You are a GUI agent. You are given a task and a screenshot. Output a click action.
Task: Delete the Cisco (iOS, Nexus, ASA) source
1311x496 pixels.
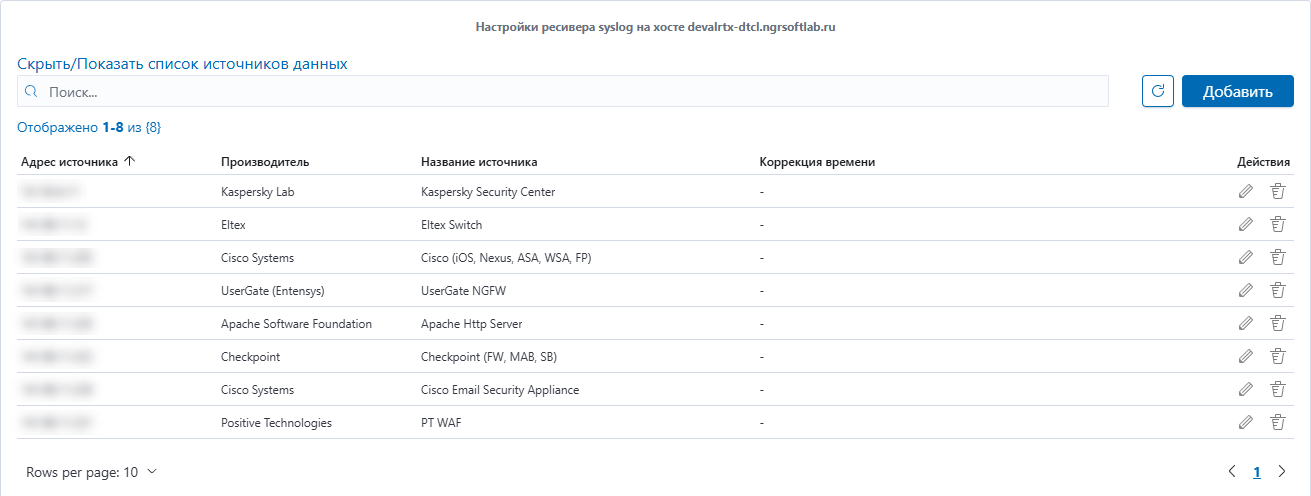pyautogui.click(x=1277, y=258)
